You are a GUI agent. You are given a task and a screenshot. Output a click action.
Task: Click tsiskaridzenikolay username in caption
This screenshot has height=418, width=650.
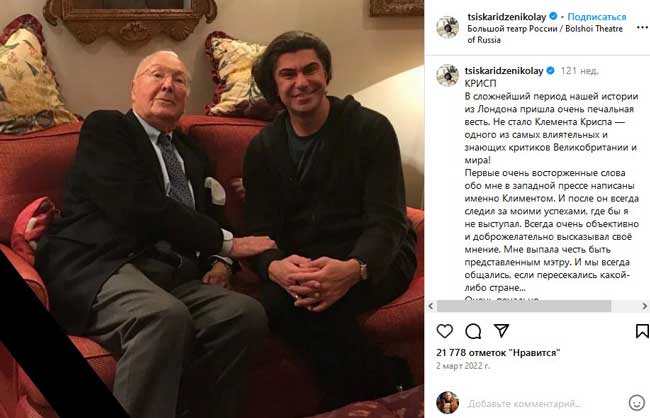(x=504, y=71)
